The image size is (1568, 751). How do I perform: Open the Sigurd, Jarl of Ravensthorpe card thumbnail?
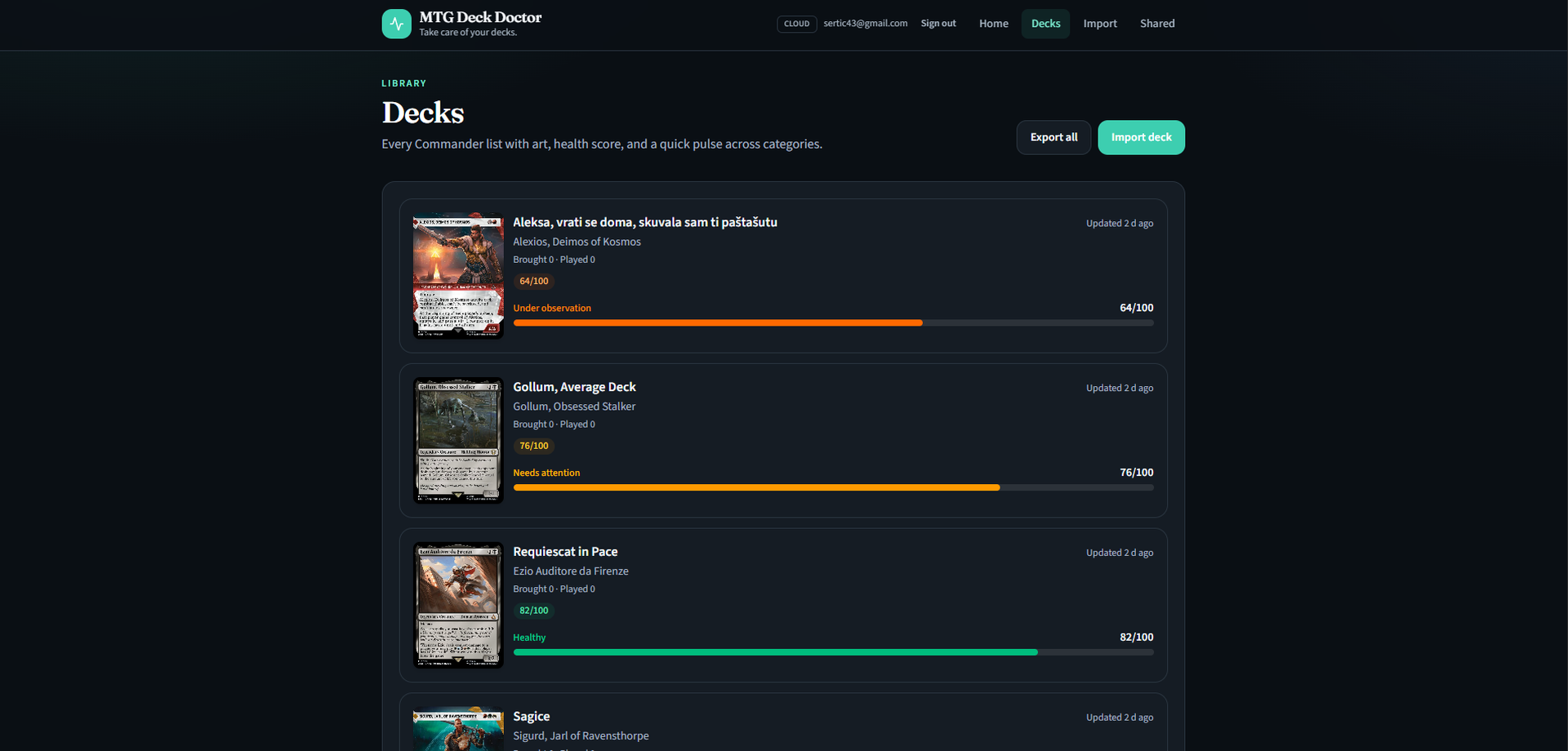pyautogui.click(x=458, y=728)
